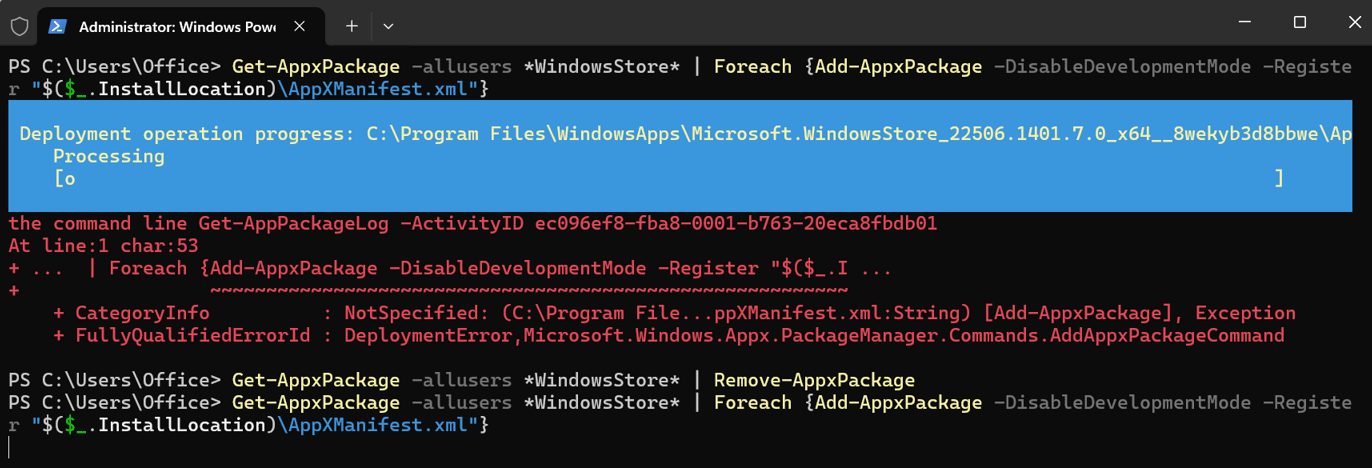Click the "Processing" status text
The image size is (1372, 468).
pos(108,156)
